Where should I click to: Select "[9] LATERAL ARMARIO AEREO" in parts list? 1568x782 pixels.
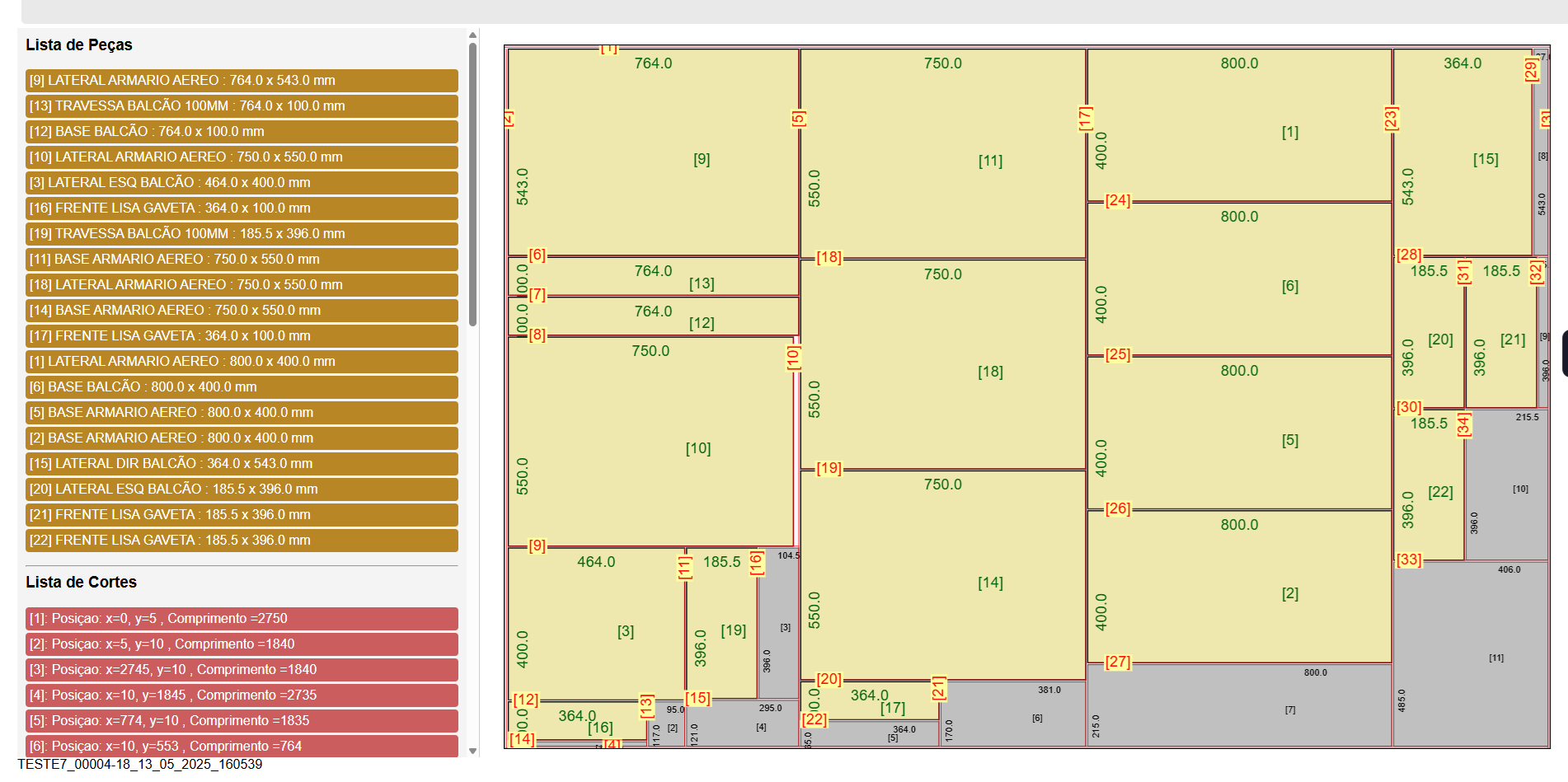click(x=242, y=81)
